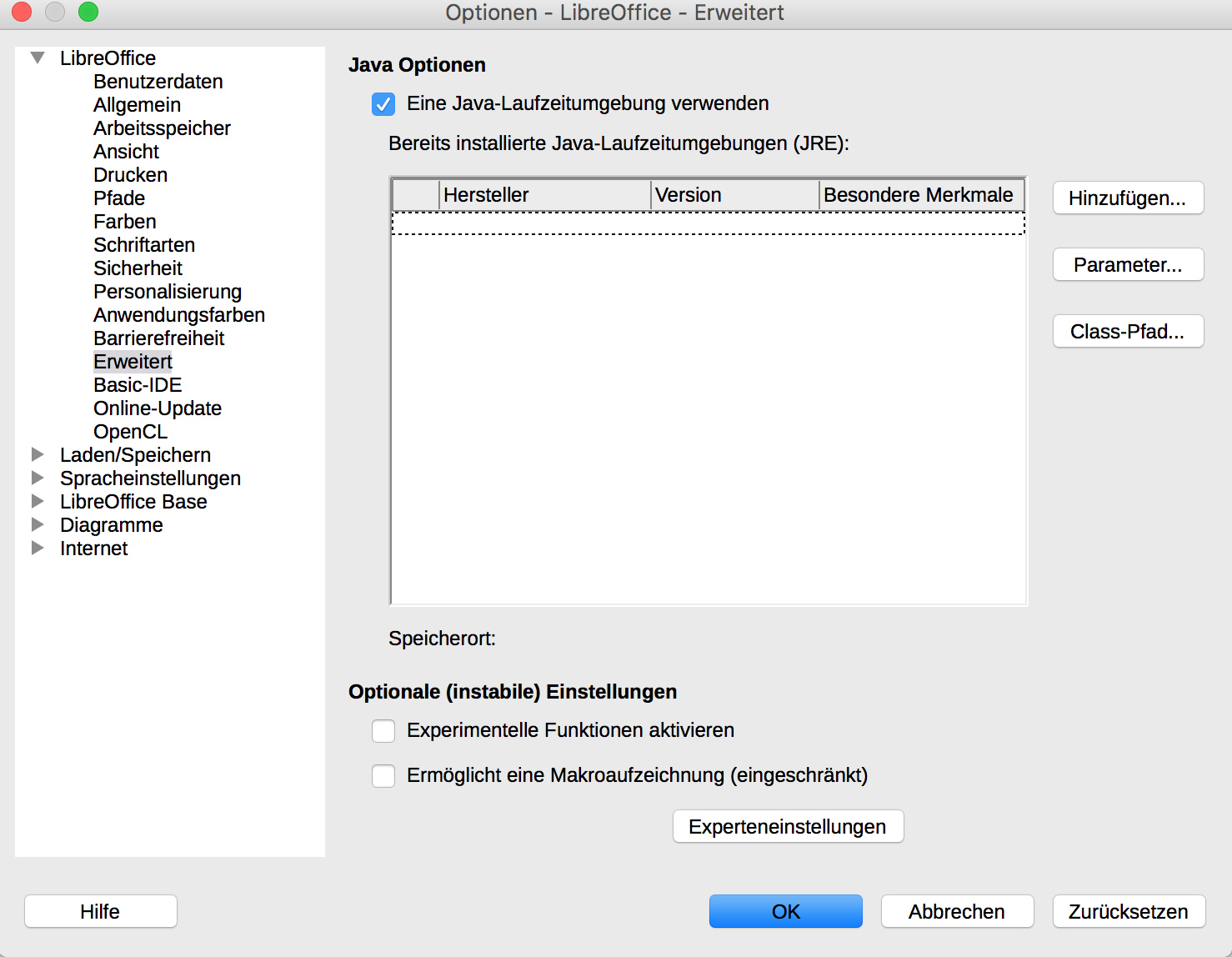The height and width of the screenshot is (957, 1232).
Task: Click the Besondere Merkmale column header
Action: tap(922, 195)
